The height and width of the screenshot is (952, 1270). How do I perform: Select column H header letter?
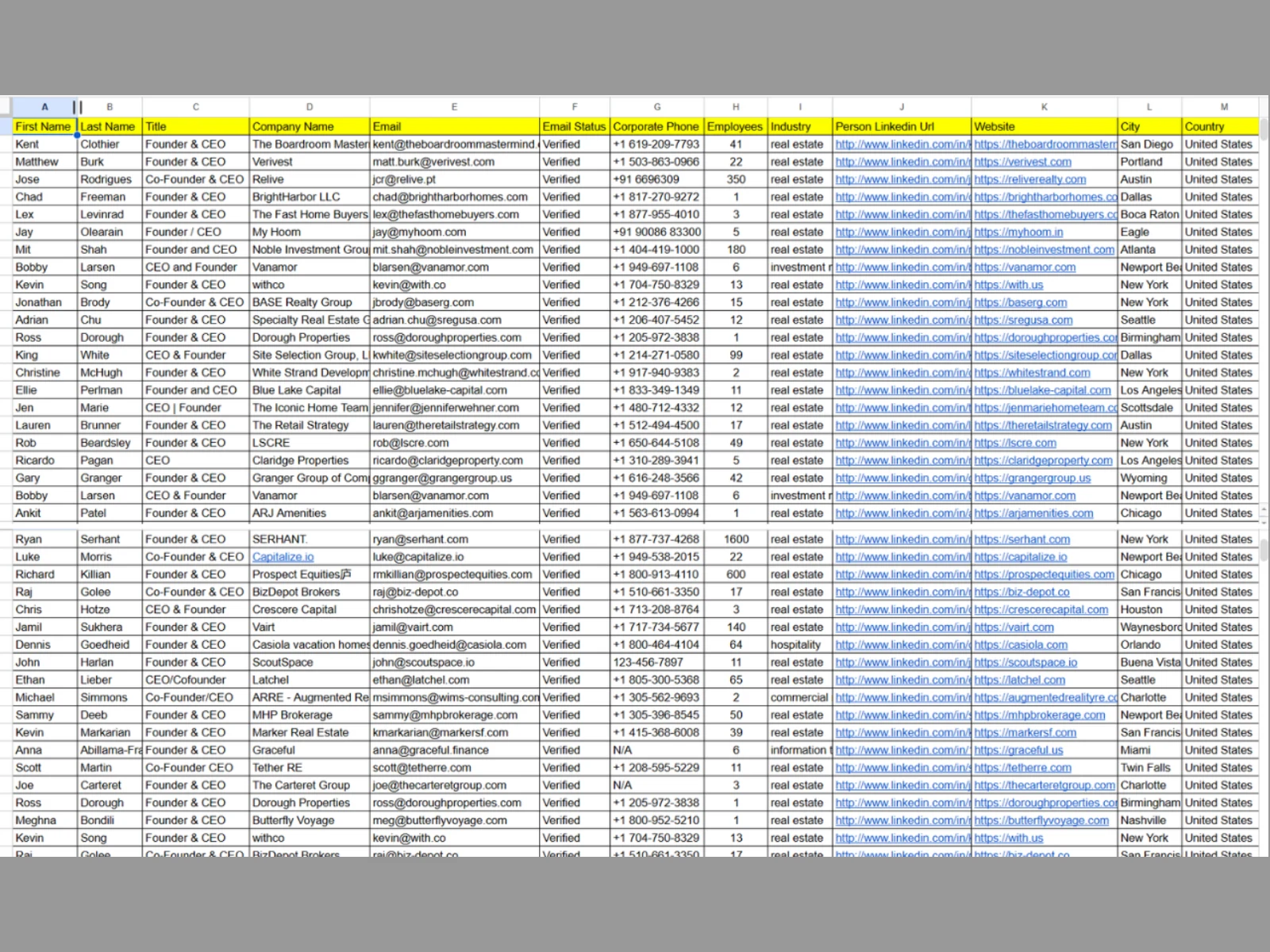coord(736,106)
